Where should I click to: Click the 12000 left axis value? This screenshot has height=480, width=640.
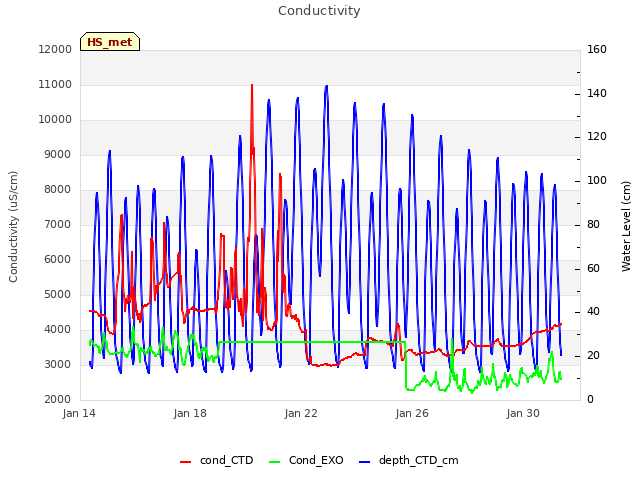55,49
